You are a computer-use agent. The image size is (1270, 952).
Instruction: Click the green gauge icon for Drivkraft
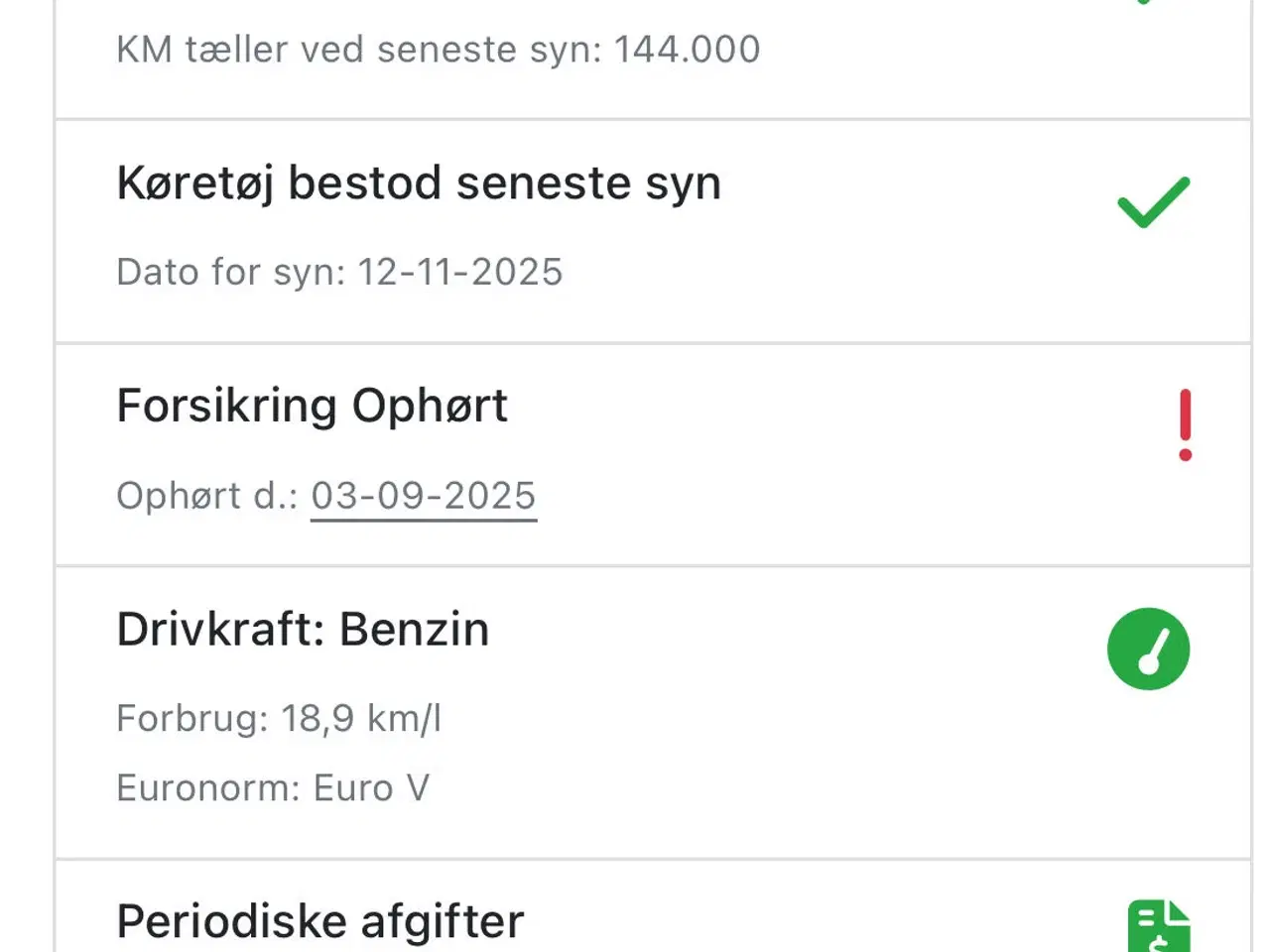point(1148,650)
